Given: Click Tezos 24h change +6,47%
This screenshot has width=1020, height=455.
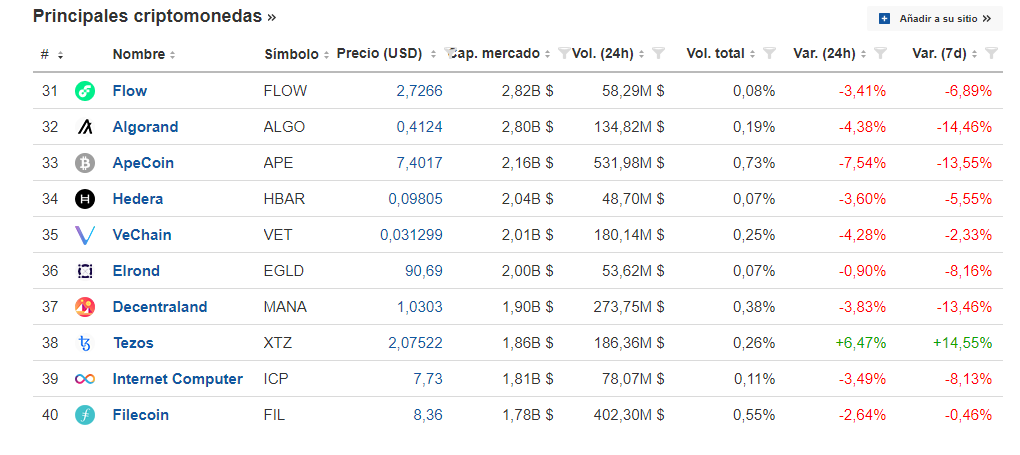Looking at the screenshot, I should point(860,343).
